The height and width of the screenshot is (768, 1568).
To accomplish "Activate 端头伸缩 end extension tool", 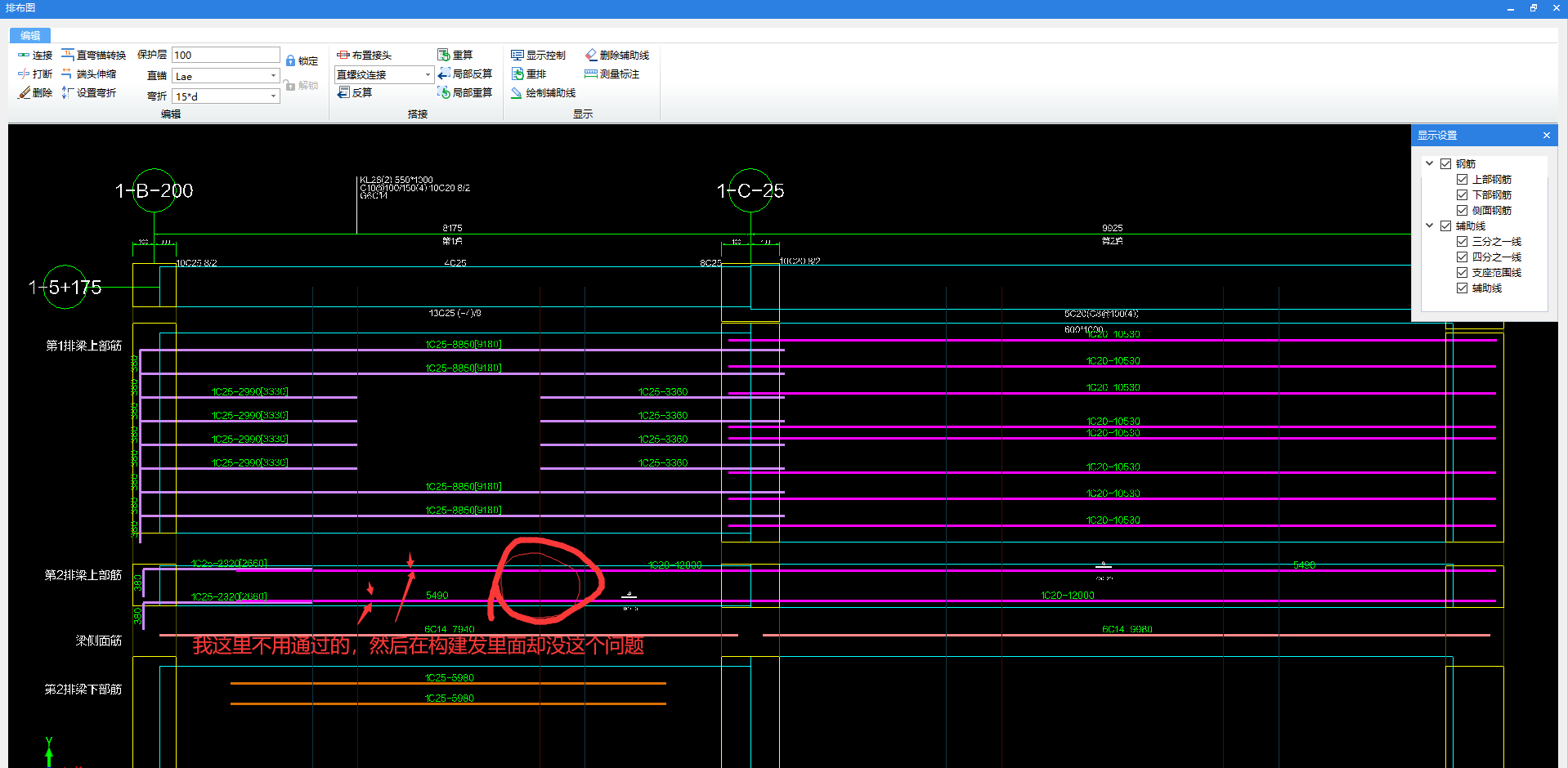I will pos(88,74).
